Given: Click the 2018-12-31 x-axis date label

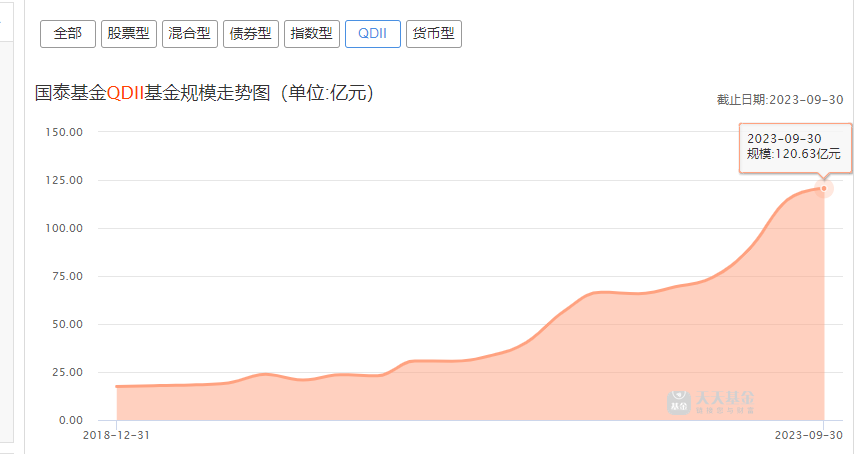Looking at the screenshot, I should [116, 435].
